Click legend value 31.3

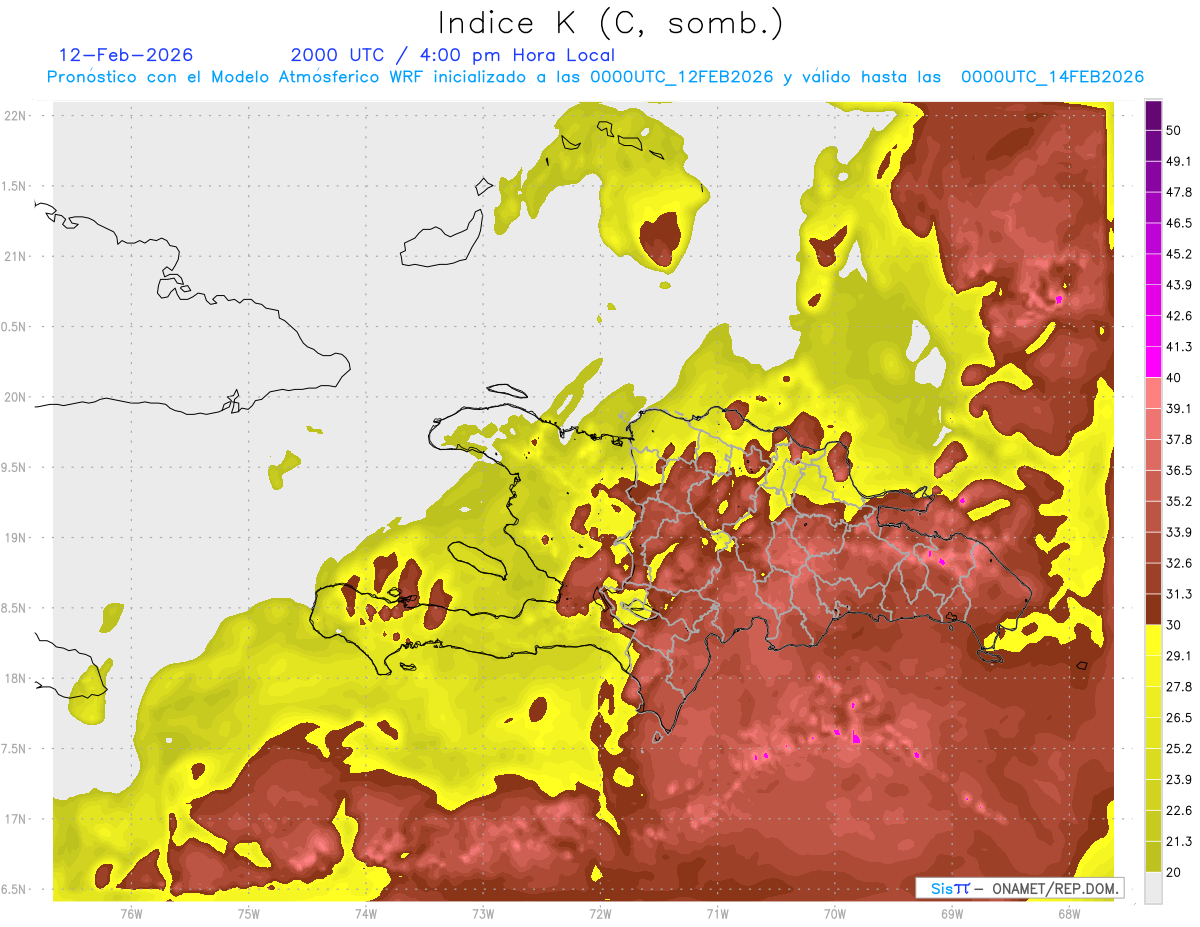point(1179,594)
